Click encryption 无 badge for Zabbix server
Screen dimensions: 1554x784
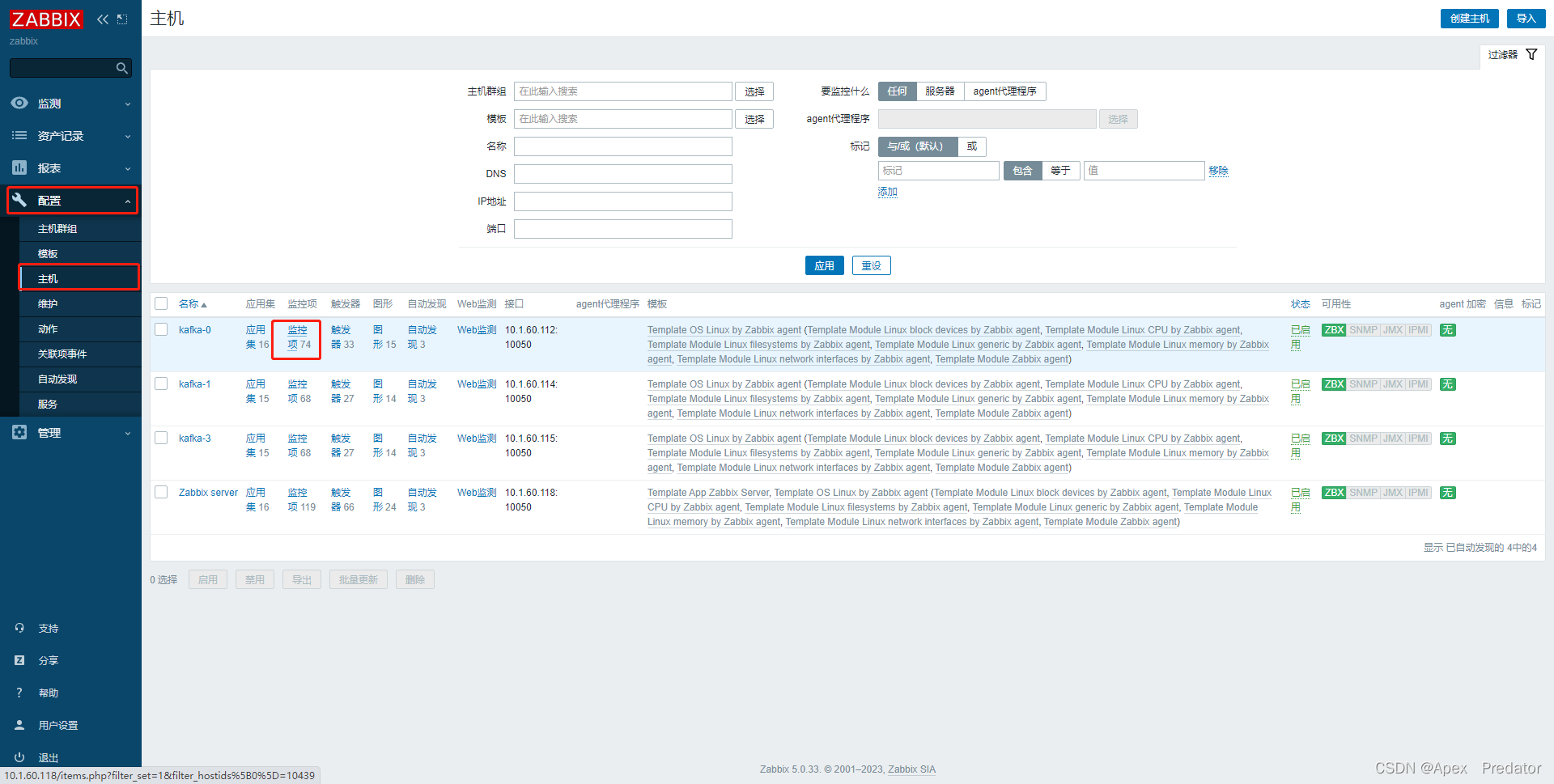click(1448, 493)
